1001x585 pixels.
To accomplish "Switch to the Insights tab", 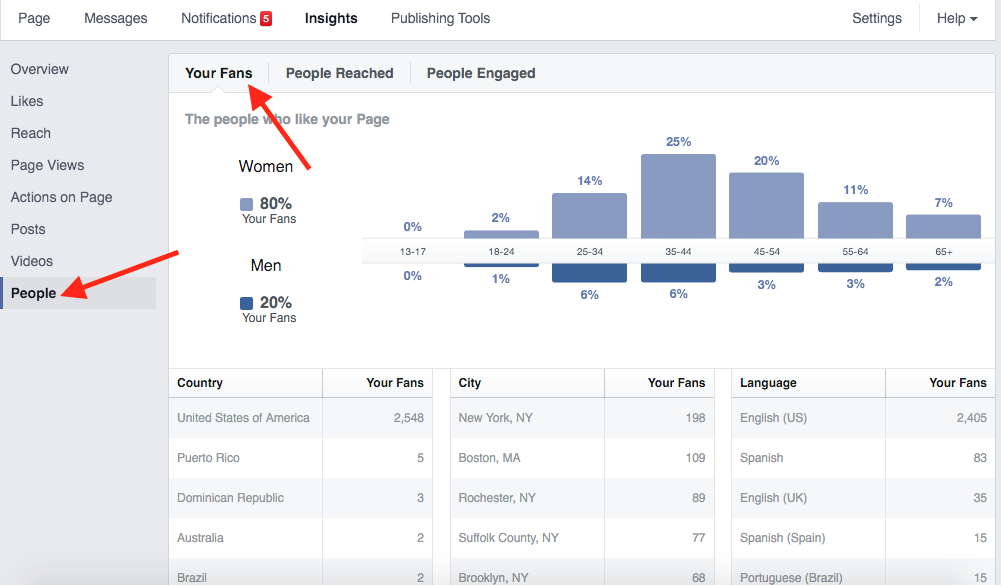I will point(330,18).
